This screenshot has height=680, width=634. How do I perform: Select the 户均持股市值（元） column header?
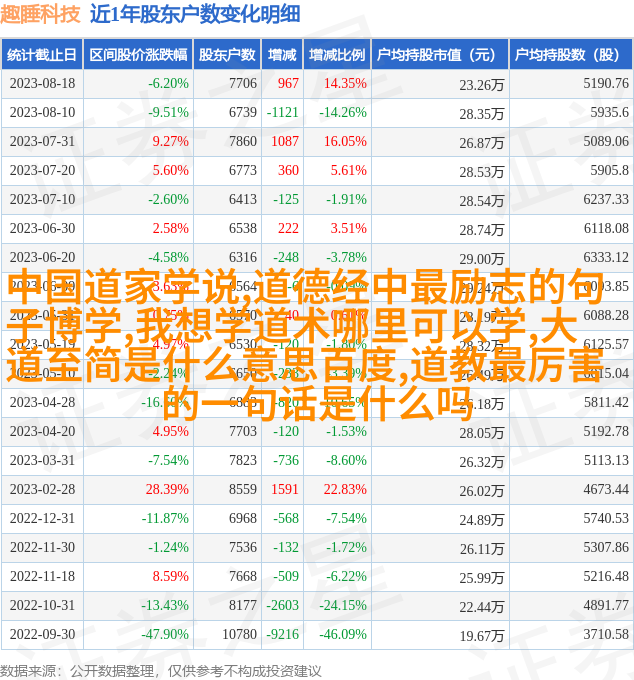tap(438, 55)
